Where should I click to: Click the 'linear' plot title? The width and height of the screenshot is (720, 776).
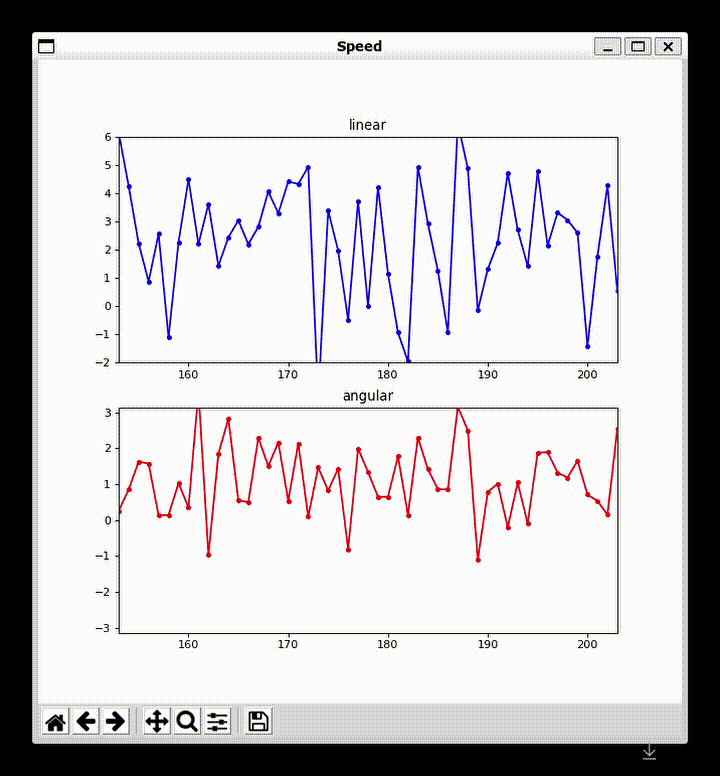click(367, 125)
